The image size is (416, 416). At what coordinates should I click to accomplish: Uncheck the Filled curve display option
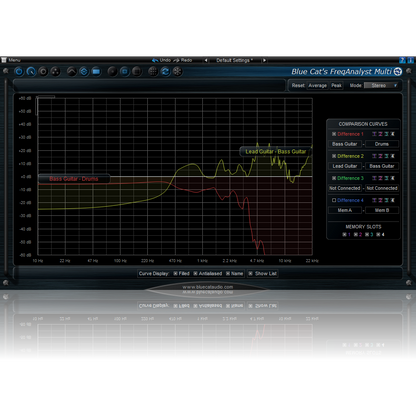tap(175, 274)
